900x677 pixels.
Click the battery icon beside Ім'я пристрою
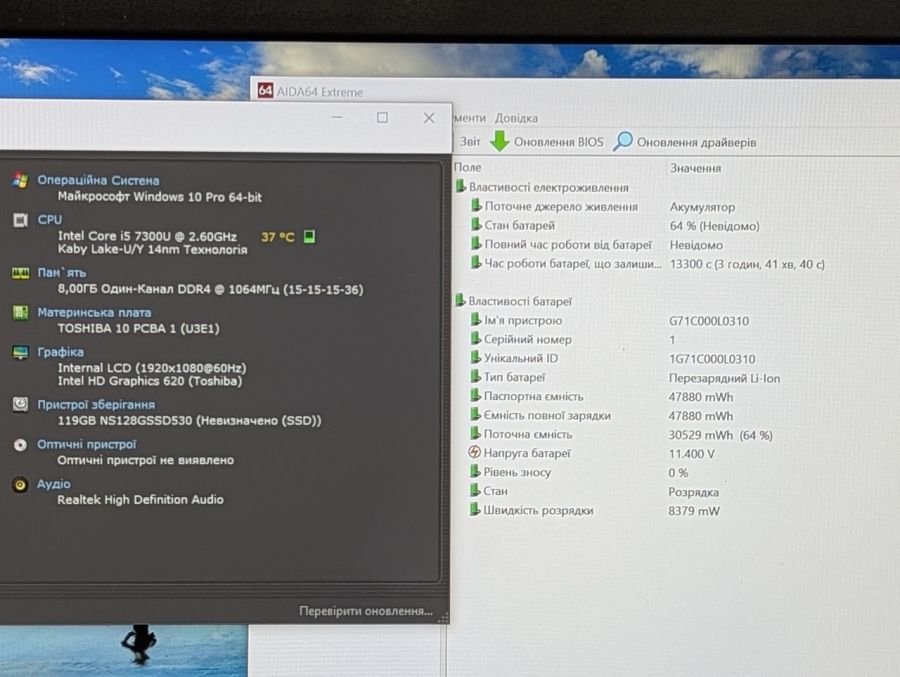(x=475, y=320)
